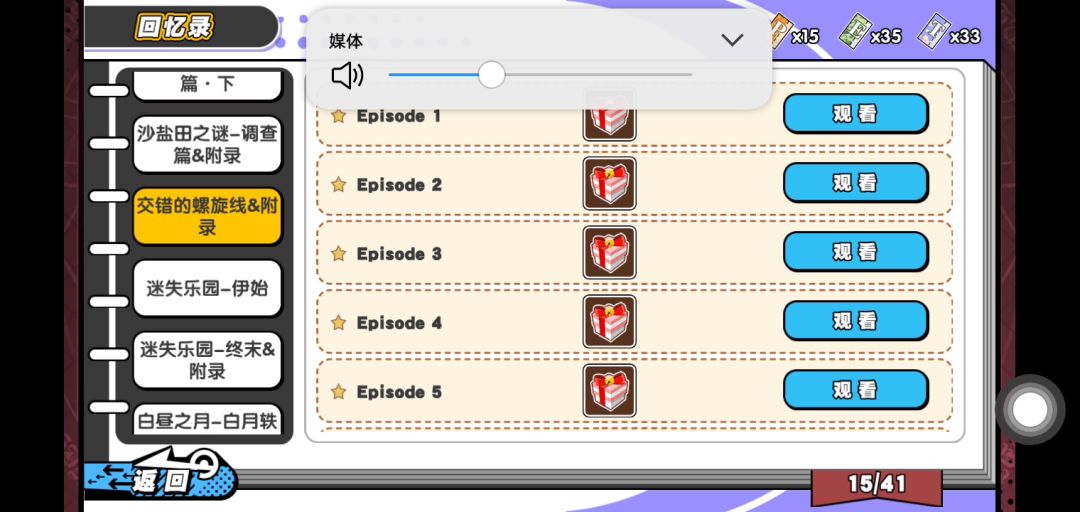Select the 迷失乐园-伊始 chapter tab
This screenshot has height=512, width=1080.
point(207,288)
